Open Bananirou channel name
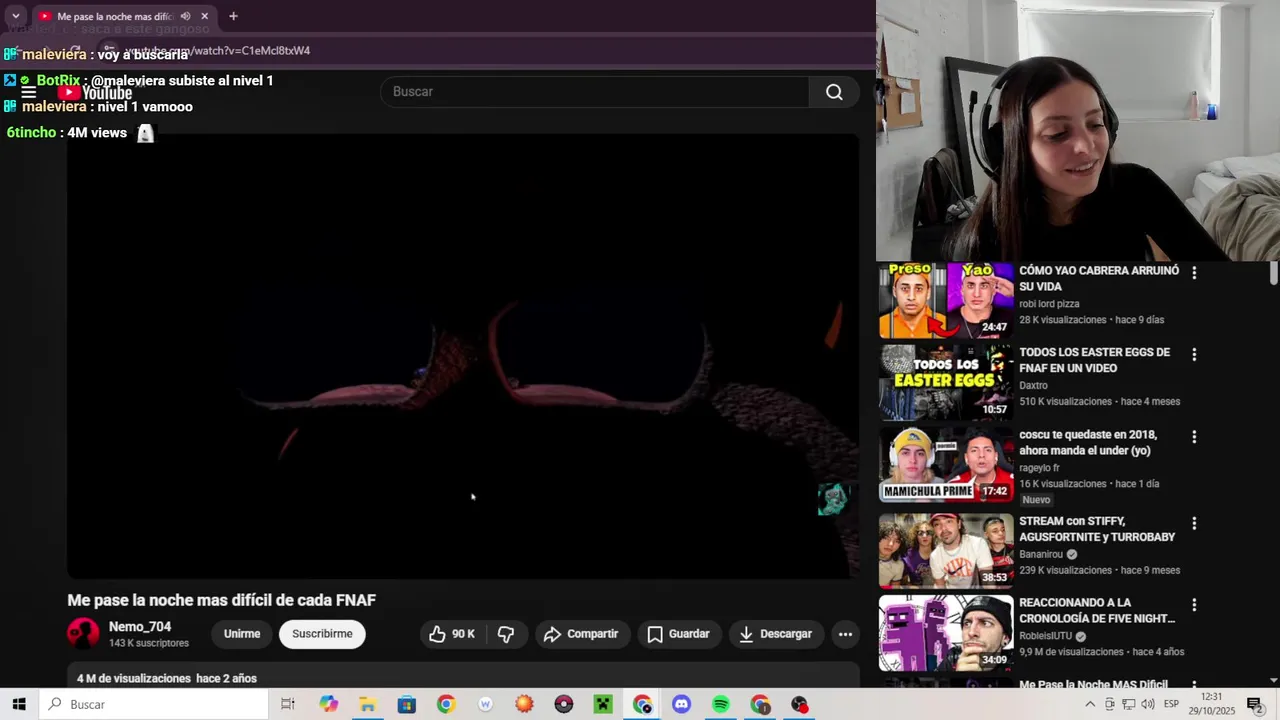The width and height of the screenshot is (1280, 720). click(1041, 554)
